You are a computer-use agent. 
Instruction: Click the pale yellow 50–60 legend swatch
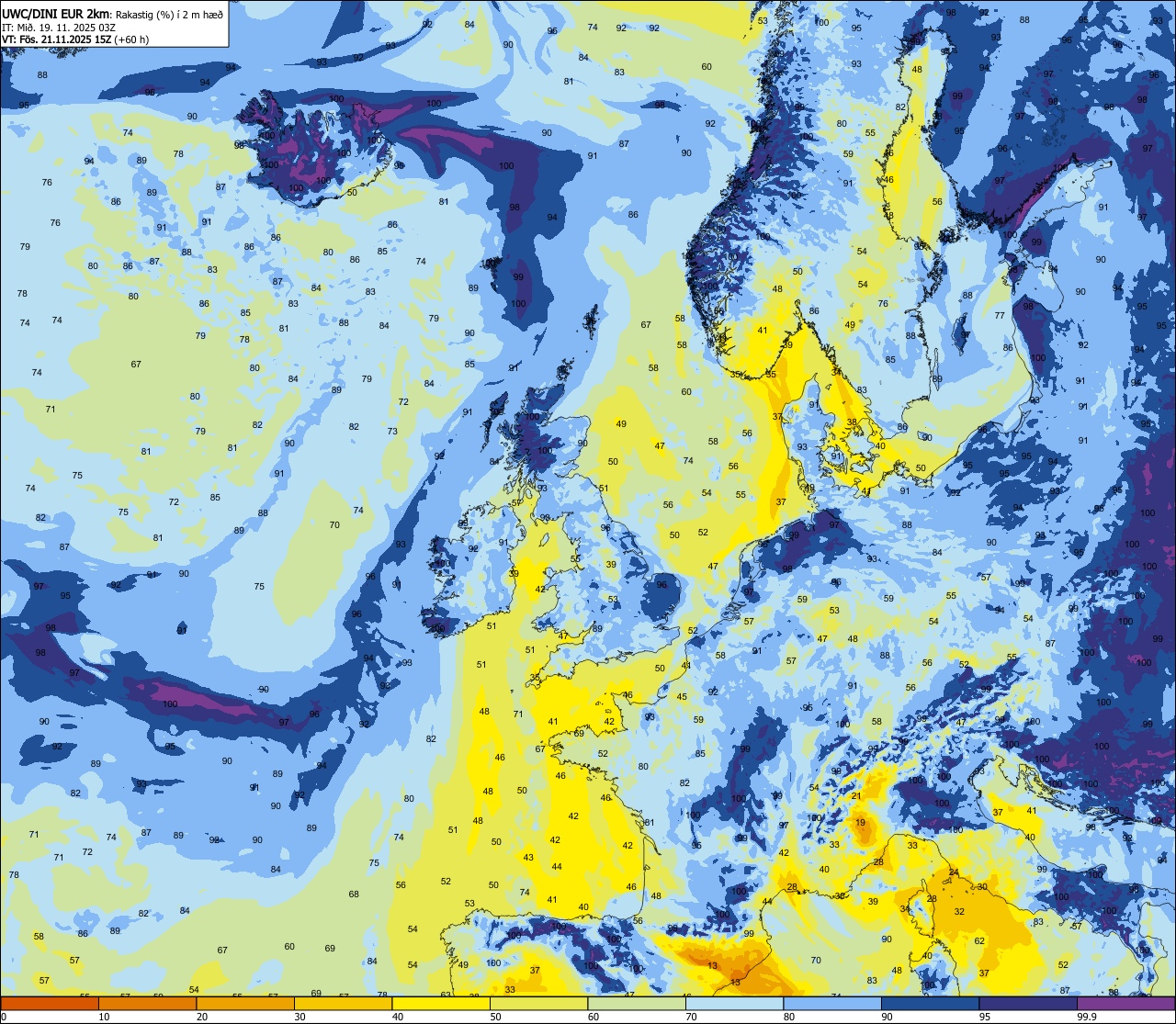tap(538, 1003)
